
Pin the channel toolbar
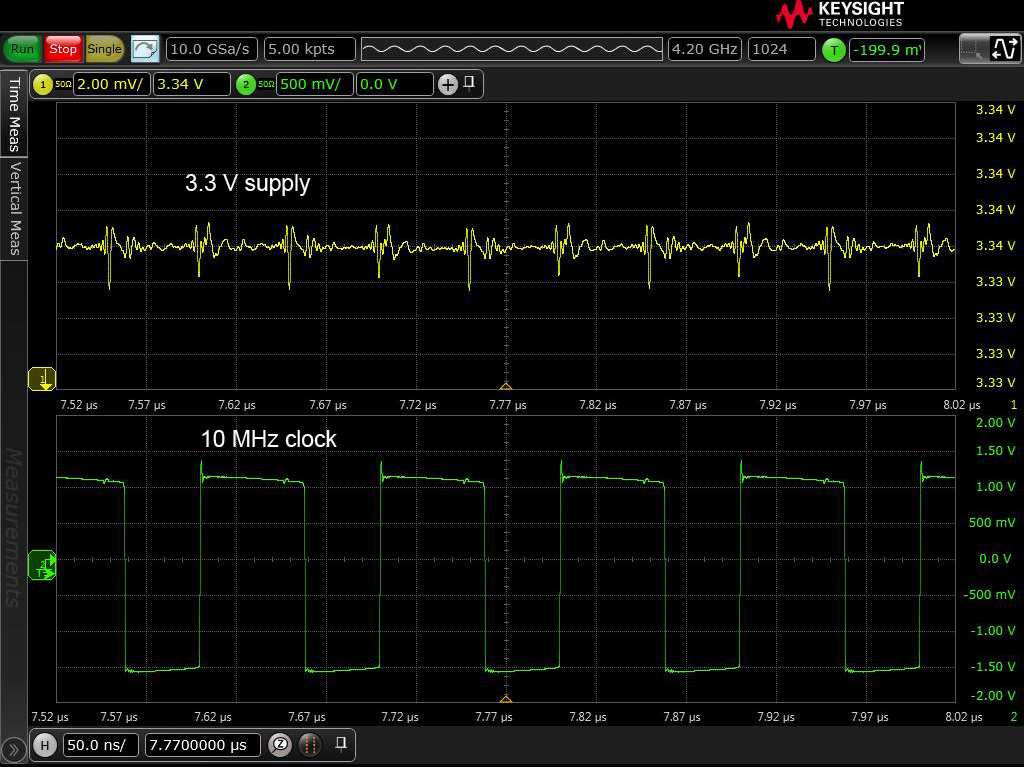pos(469,84)
